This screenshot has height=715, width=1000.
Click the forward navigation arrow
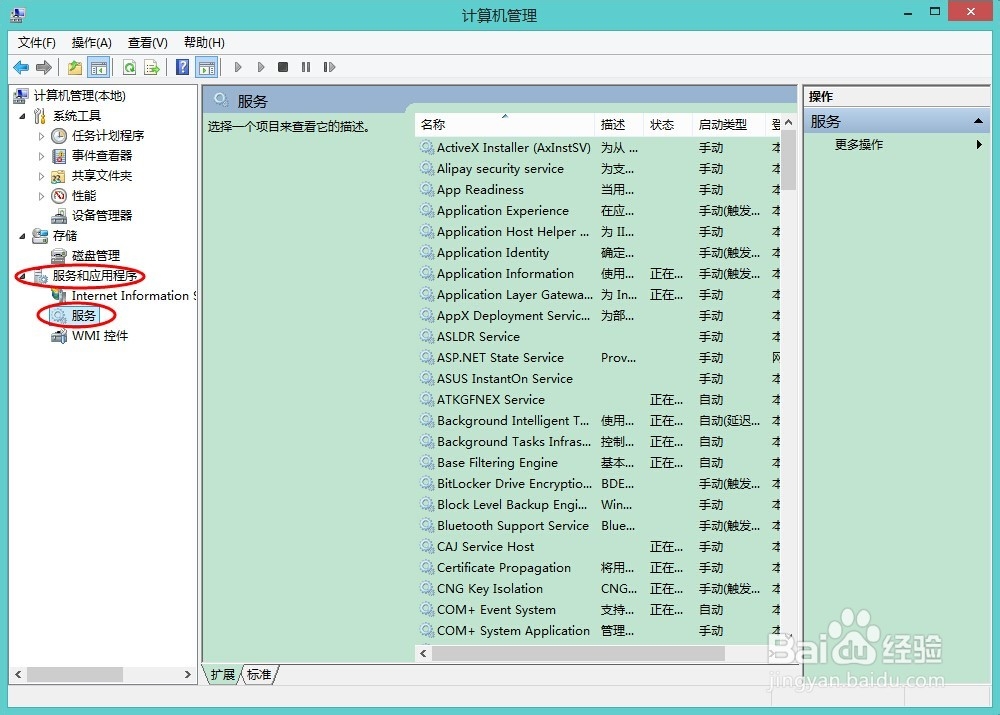click(x=43, y=67)
